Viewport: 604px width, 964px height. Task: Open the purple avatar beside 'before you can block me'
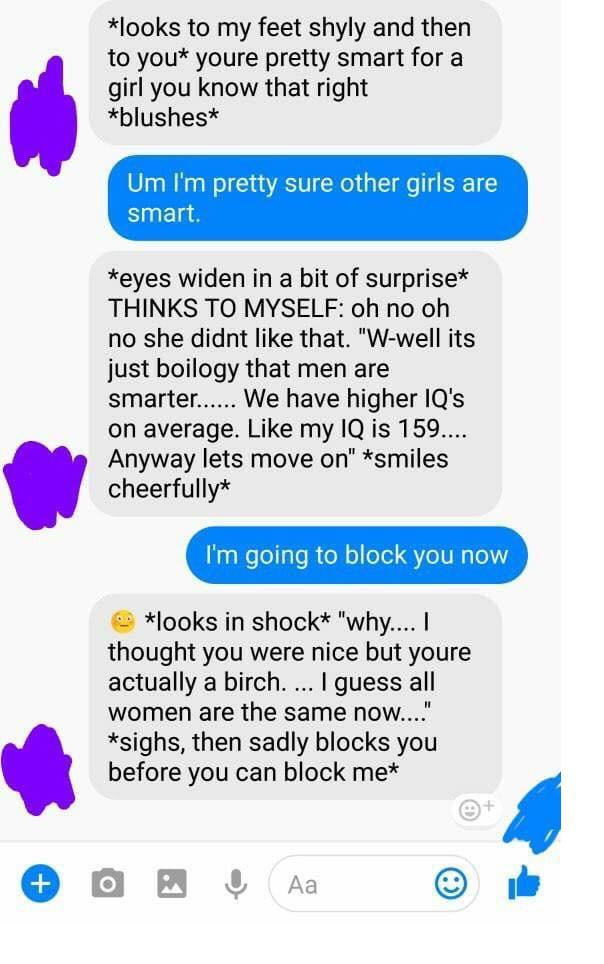pyautogui.click(x=38, y=768)
